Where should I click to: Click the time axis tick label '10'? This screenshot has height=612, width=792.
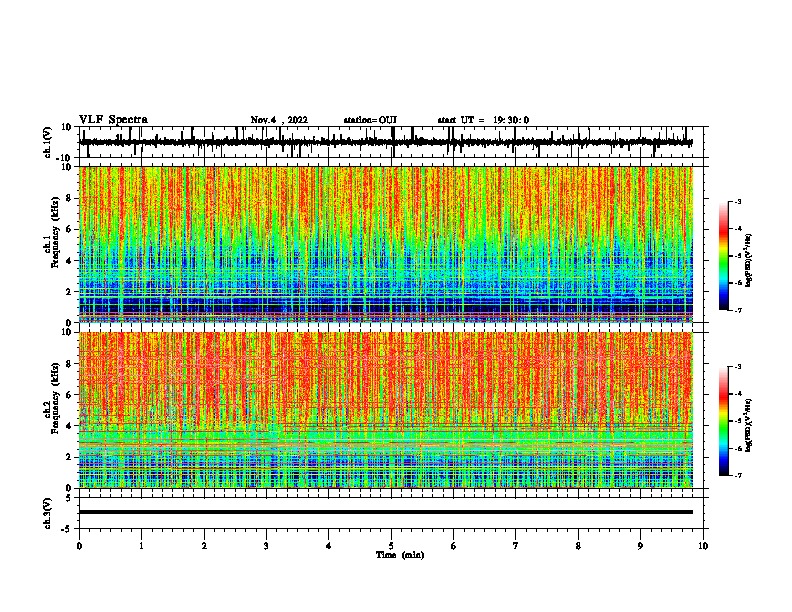pos(703,546)
